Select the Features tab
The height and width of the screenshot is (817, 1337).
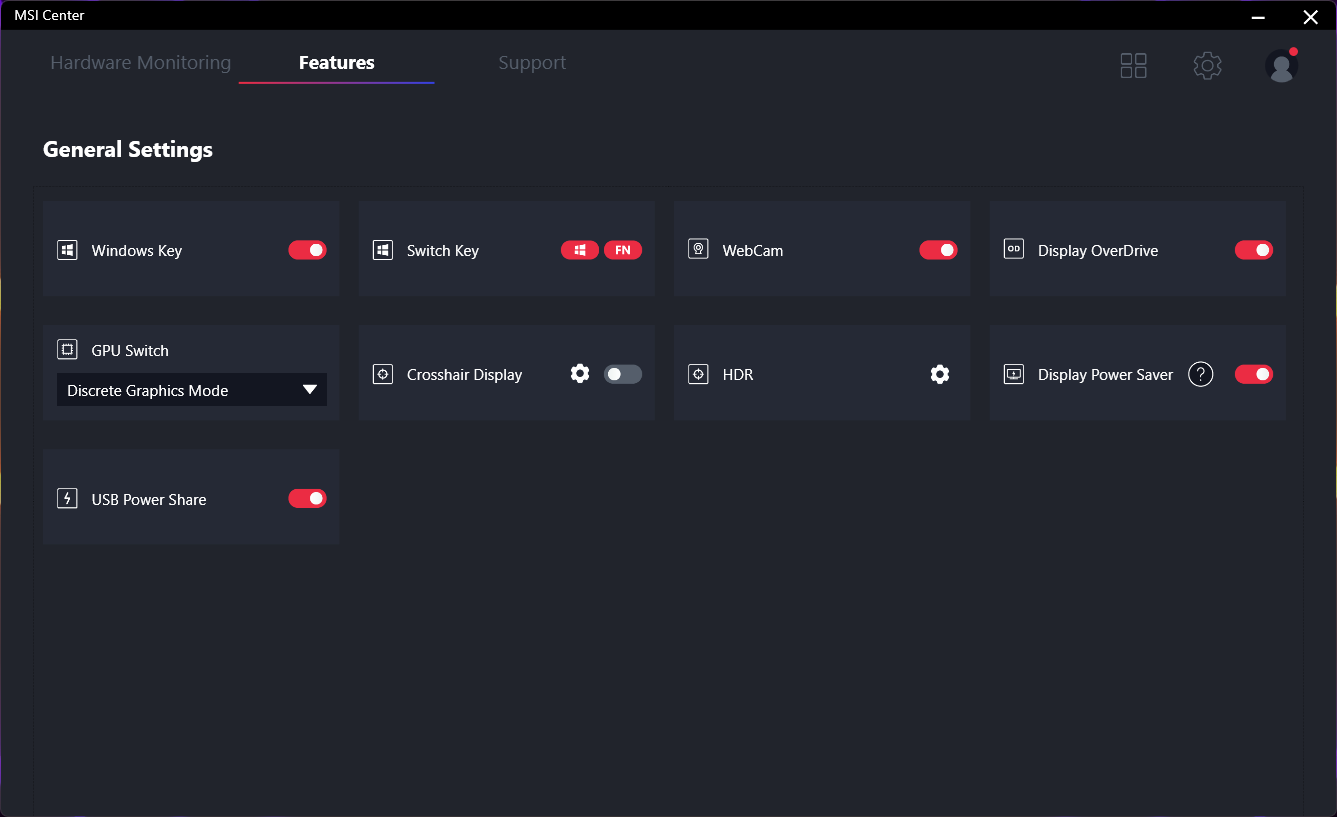(x=337, y=62)
